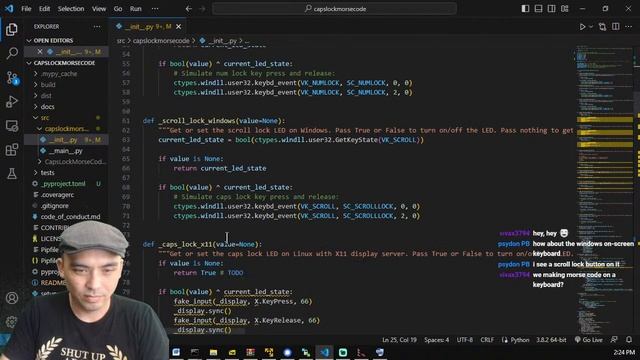Screen dimensions: 640x360
Task: Click src in the breadcrumb path
Action: 121,41
